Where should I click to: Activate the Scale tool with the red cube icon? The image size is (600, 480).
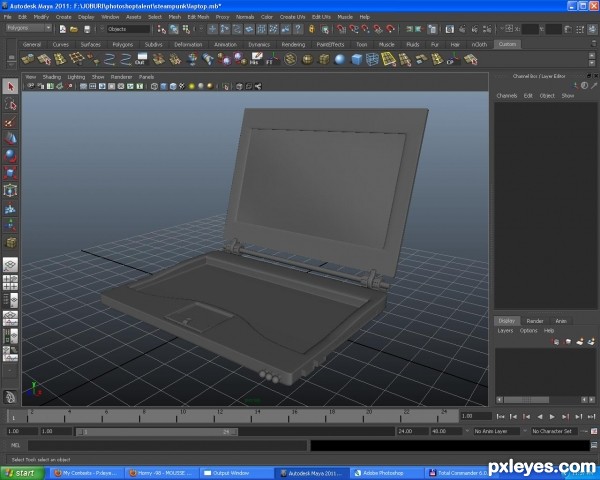[10, 173]
